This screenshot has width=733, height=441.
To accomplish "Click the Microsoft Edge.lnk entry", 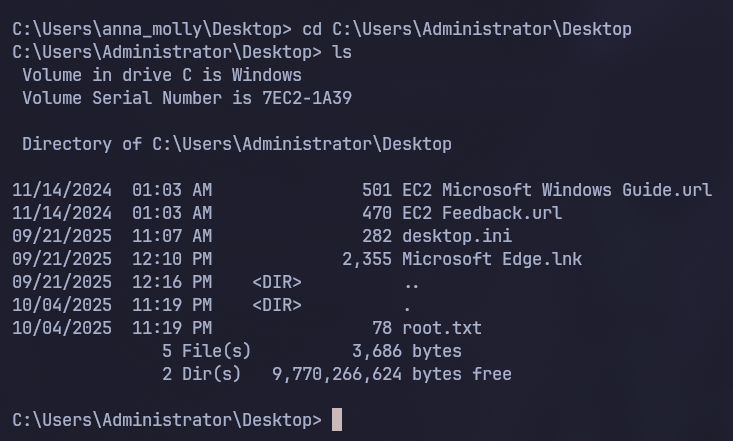I will 491,259.
